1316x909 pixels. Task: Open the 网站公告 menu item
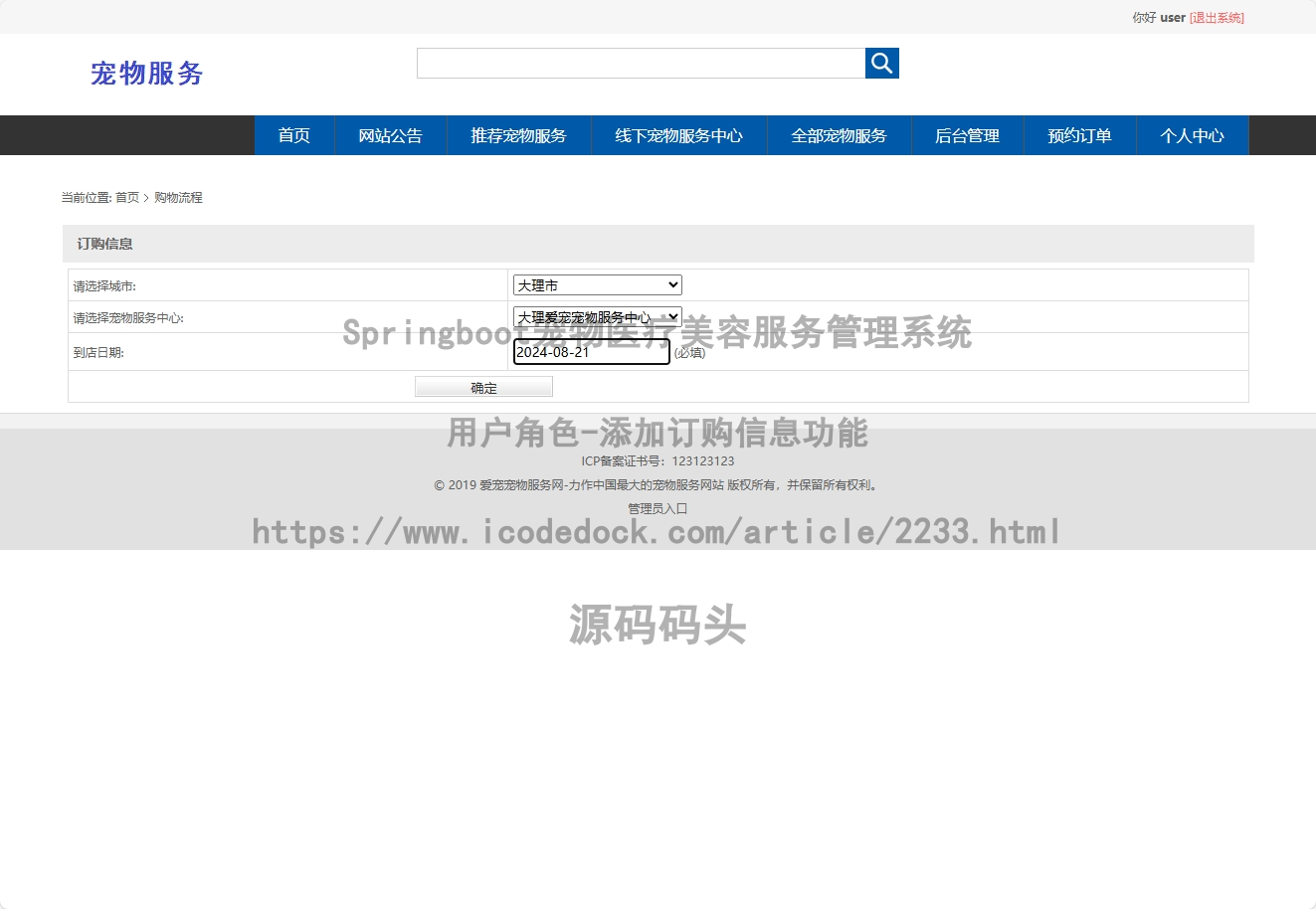[x=391, y=135]
